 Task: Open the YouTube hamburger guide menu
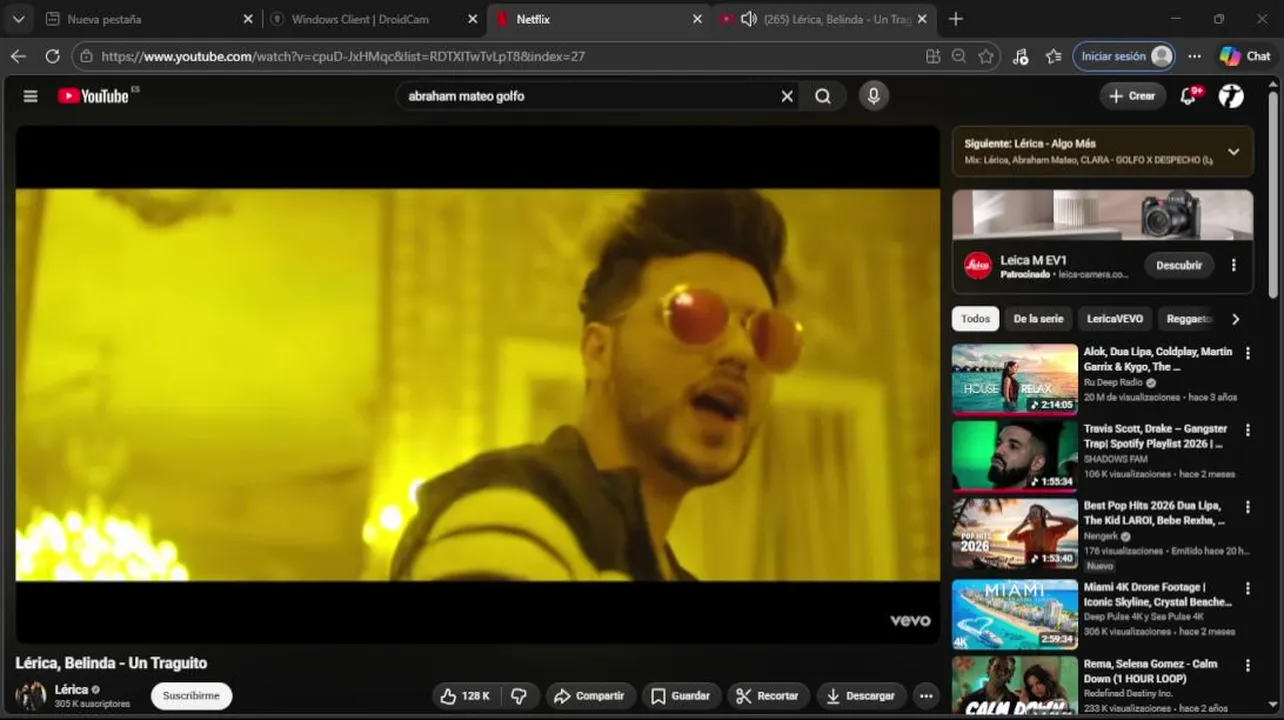click(30, 96)
